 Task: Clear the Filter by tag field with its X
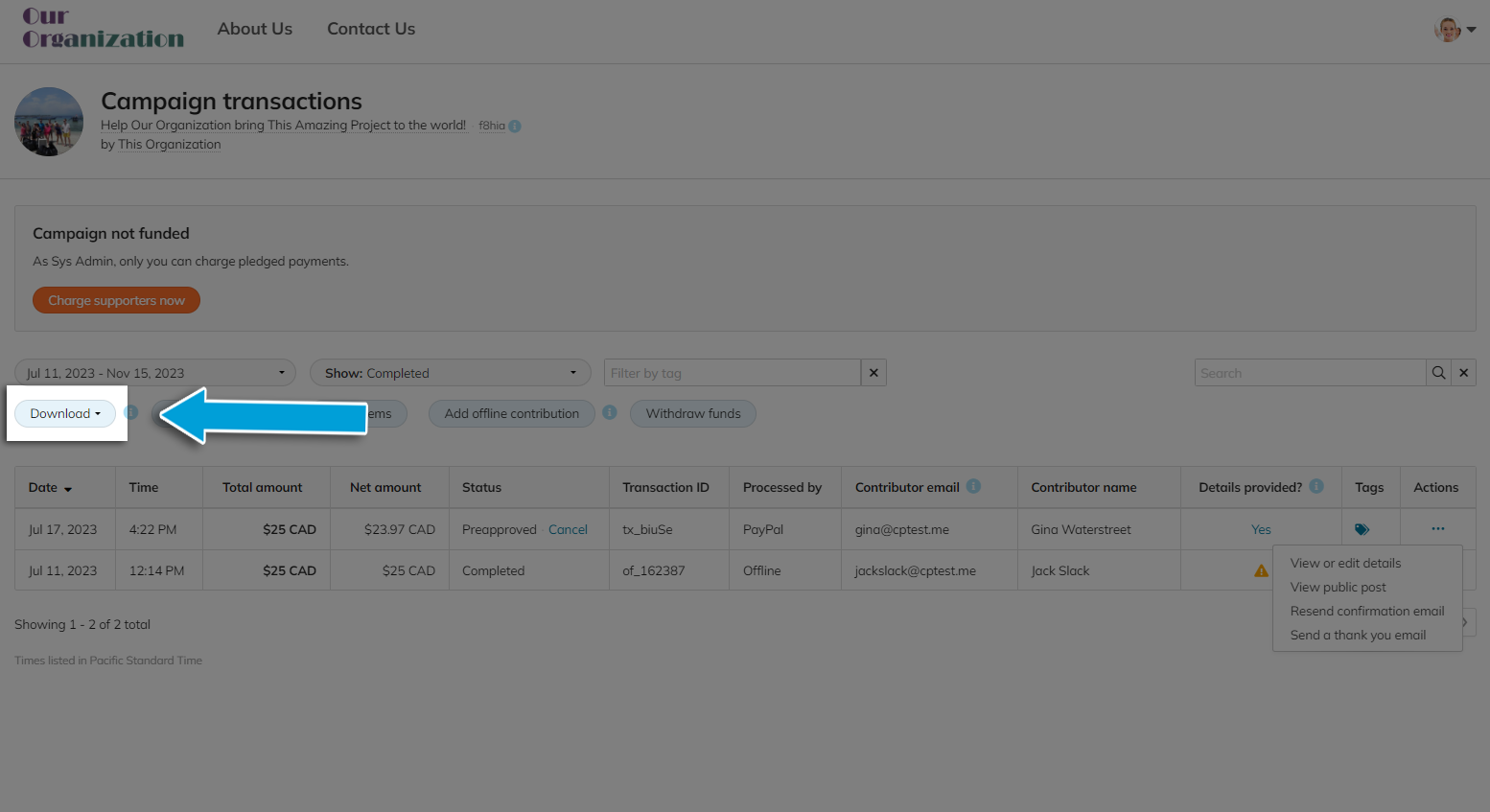873,372
